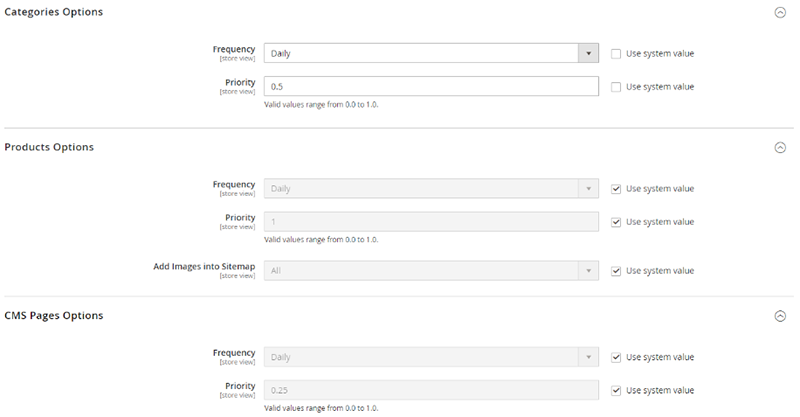This screenshot has height=417, width=800.
Task: Collapse the Categories Options section chevron icon
Action: click(780, 12)
